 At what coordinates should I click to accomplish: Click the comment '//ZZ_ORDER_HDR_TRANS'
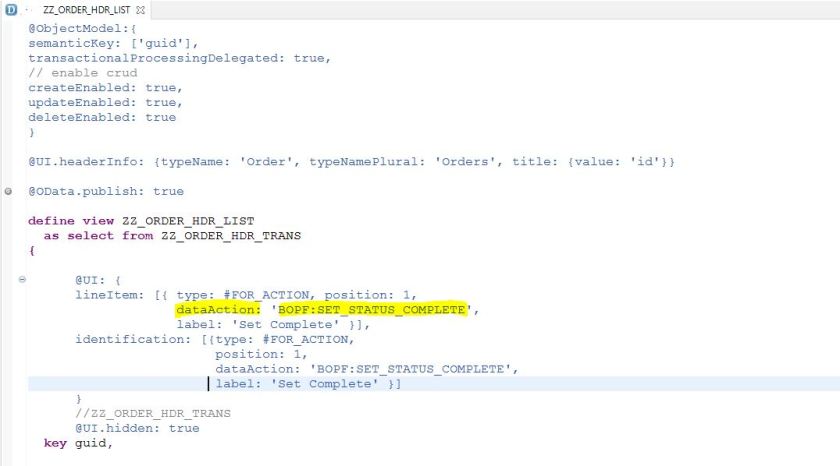(153, 414)
